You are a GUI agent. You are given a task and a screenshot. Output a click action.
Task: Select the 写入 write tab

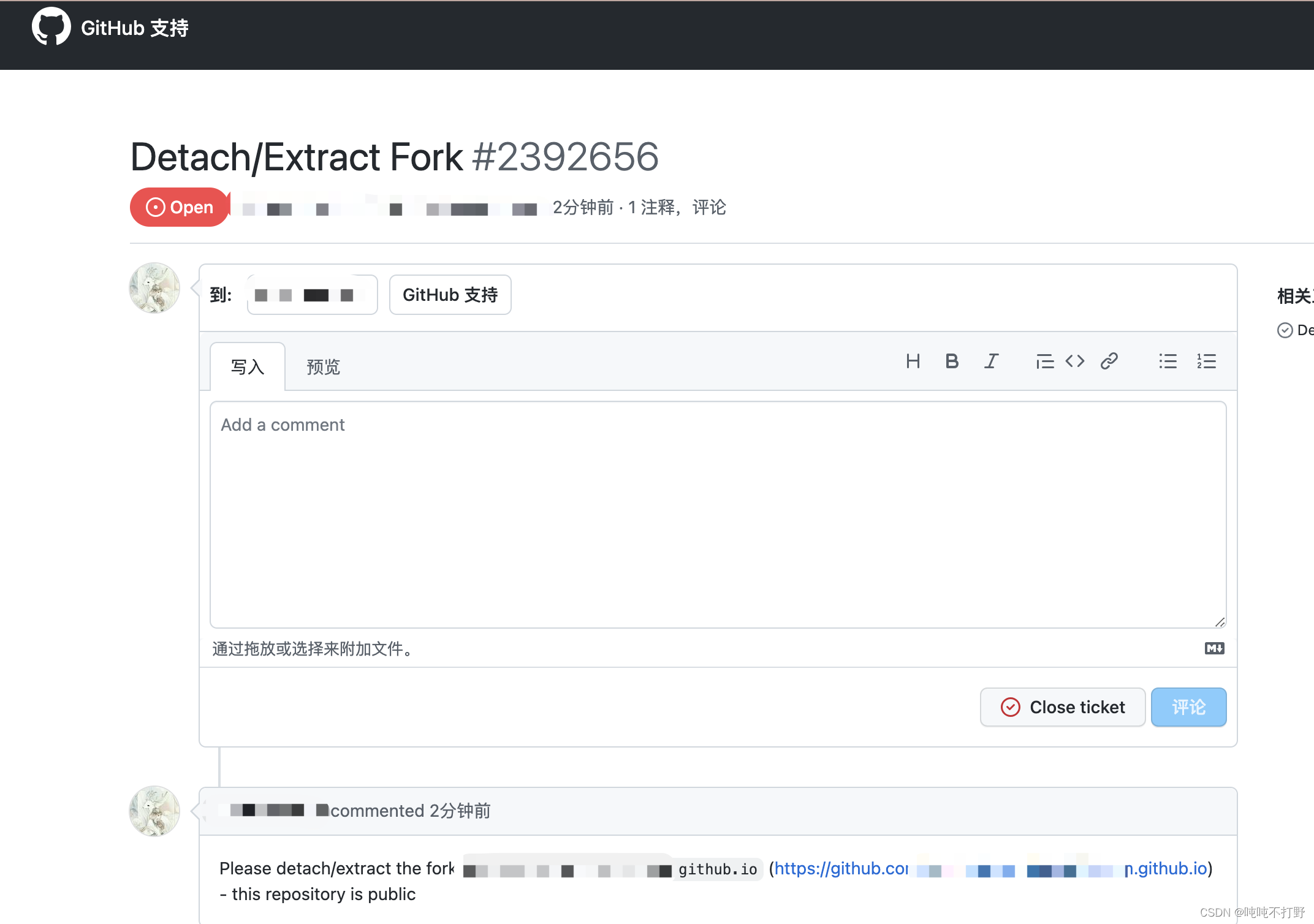pos(248,367)
